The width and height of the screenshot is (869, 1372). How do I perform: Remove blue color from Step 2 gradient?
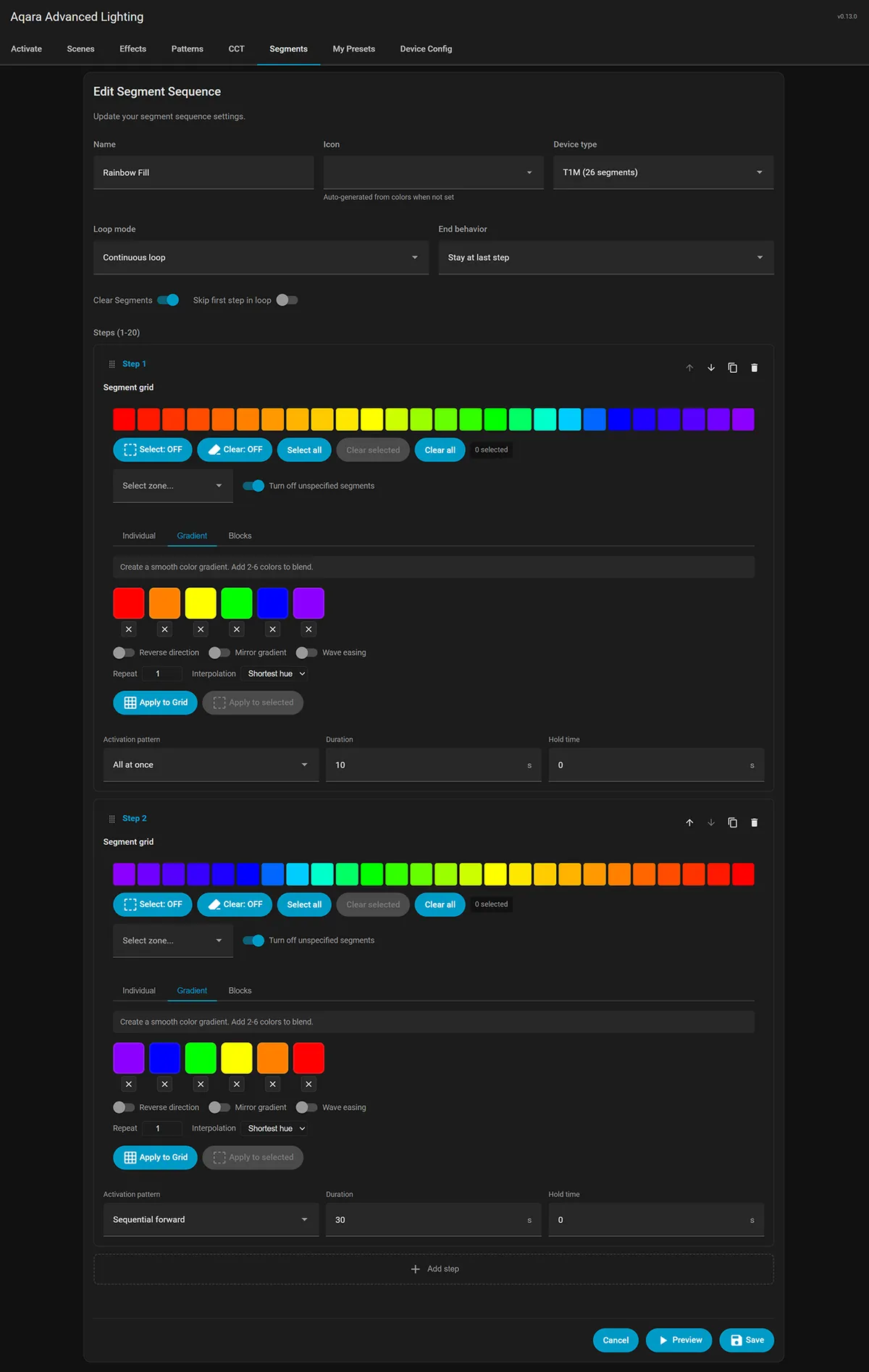(x=165, y=1084)
